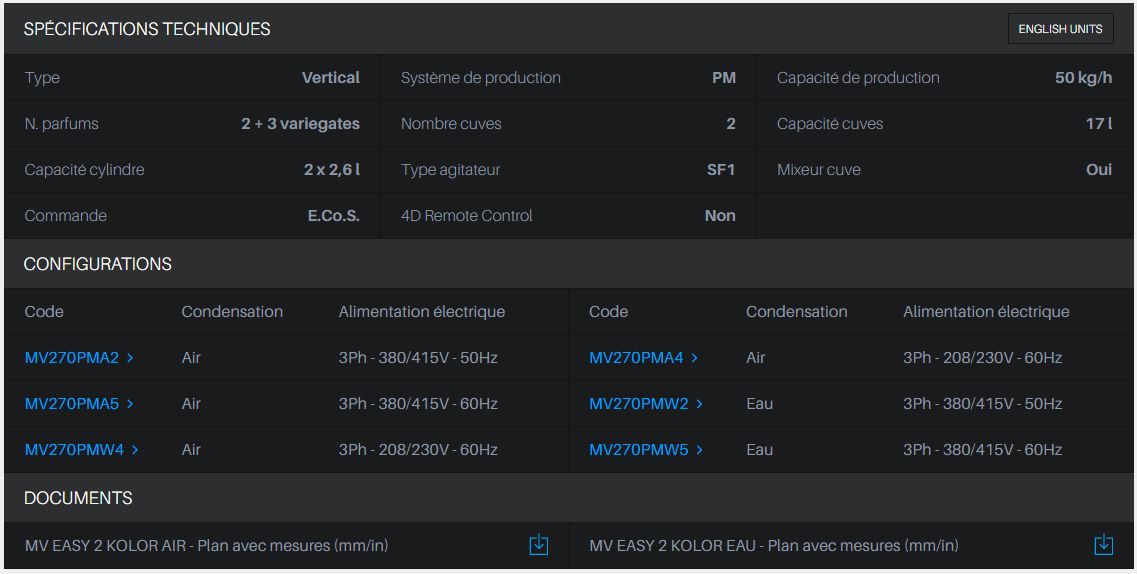1137x574 pixels.
Task: Click the chevron beside MV270PMW2
Action: tap(699, 404)
